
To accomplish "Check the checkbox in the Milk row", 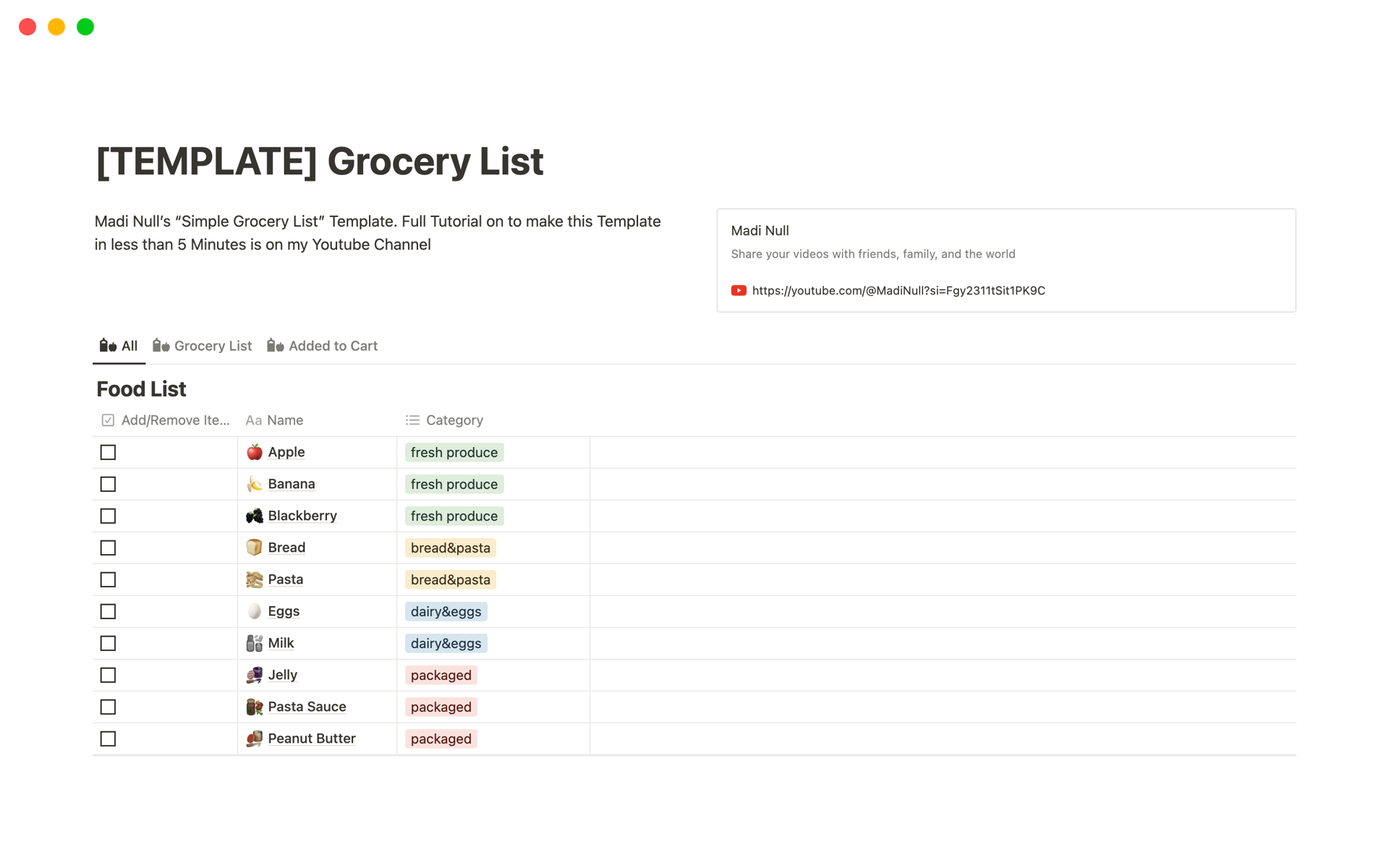I will point(108,643).
